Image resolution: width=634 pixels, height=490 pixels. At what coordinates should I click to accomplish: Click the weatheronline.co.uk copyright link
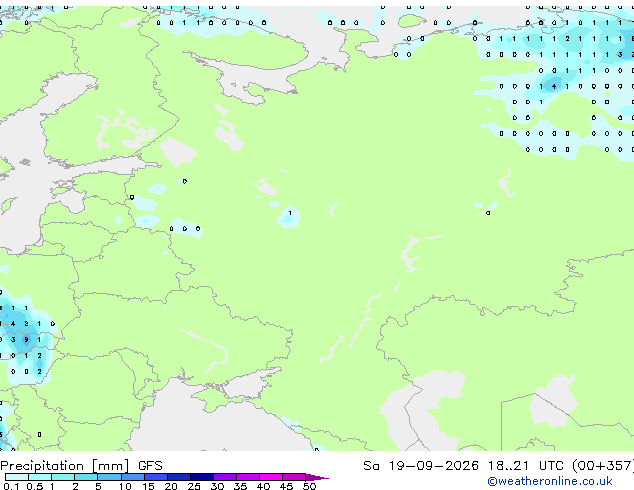tap(550, 481)
